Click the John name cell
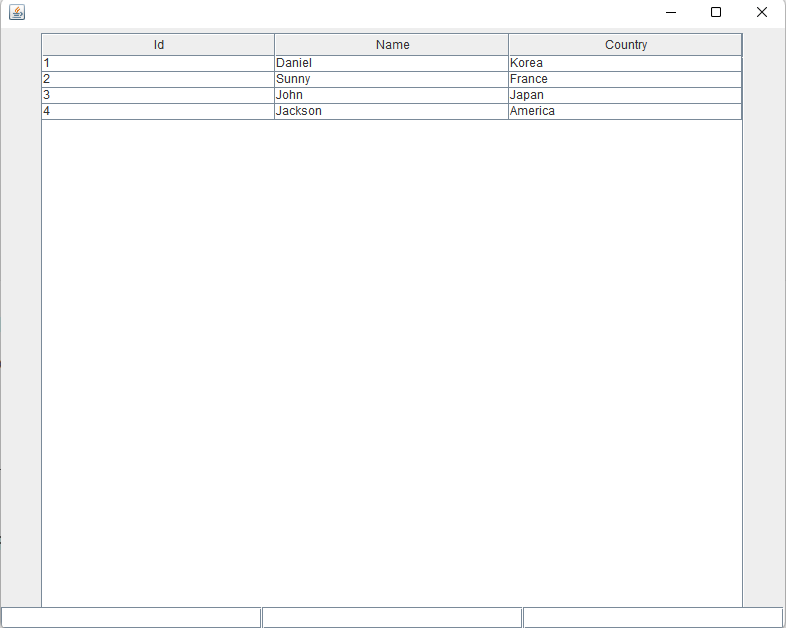The height and width of the screenshot is (628, 786). [391, 95]
